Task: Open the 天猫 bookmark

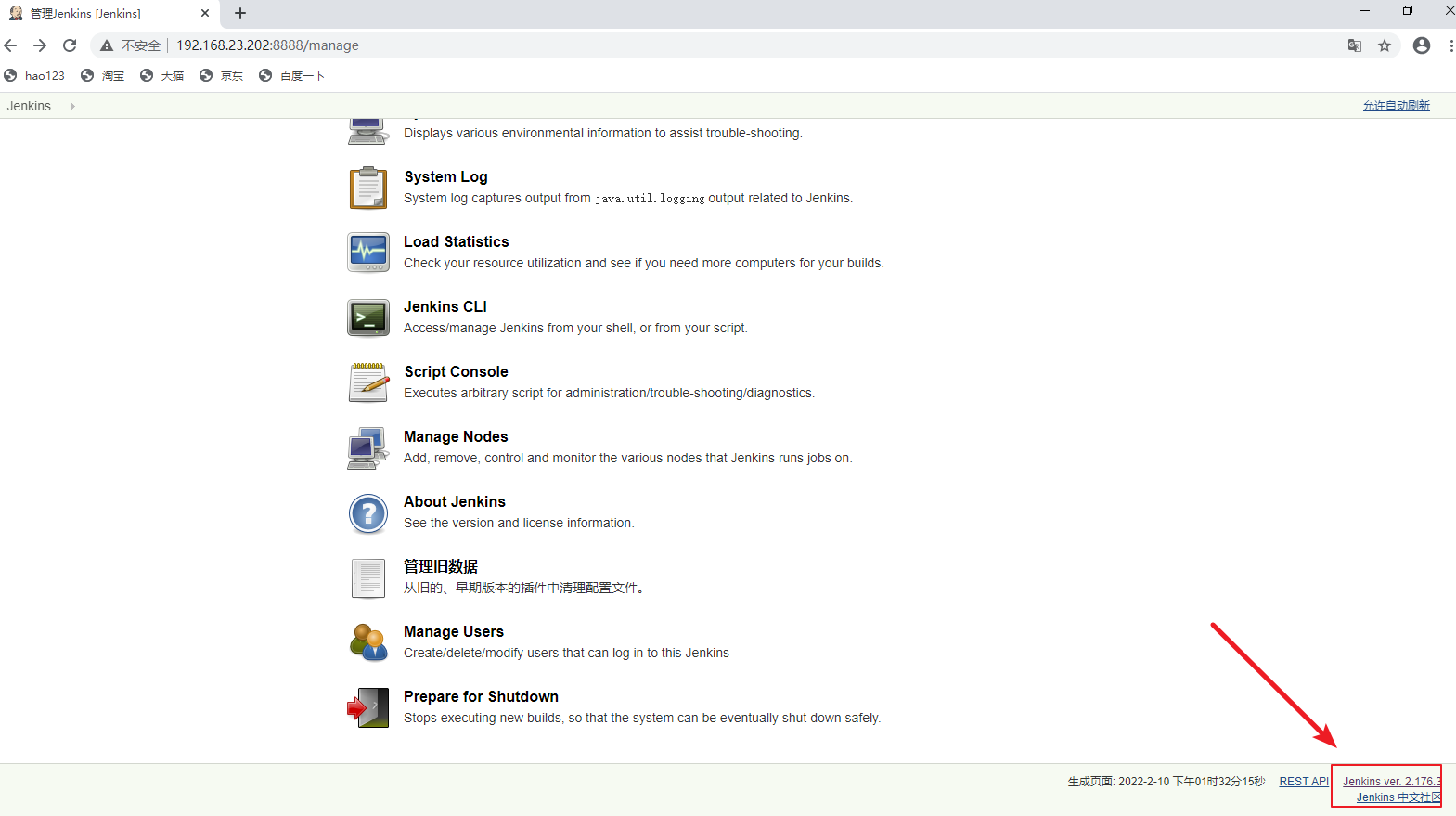Action: [x=161, y=75]
